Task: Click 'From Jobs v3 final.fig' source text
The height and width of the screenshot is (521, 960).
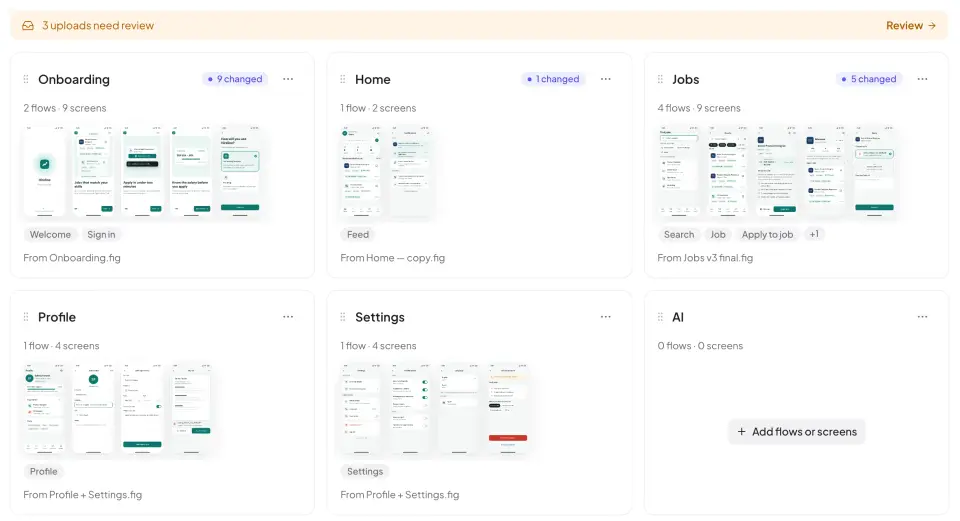Action: pyautogui.click(x=705, y=258)
